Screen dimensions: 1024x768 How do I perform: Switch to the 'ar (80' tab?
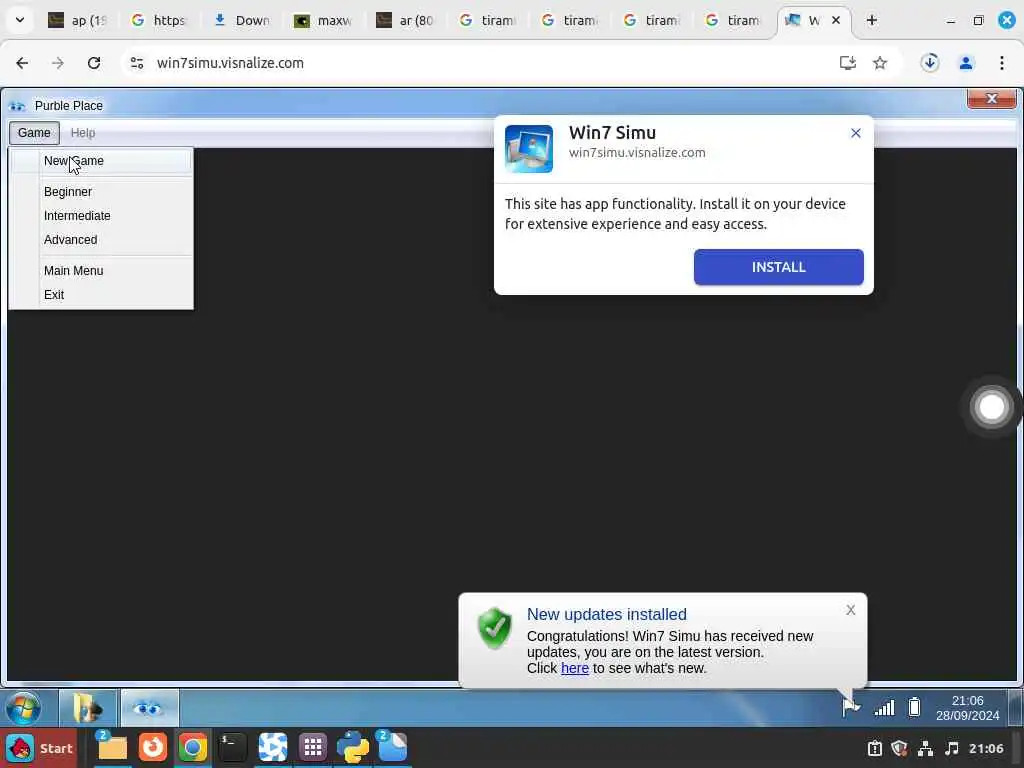(406, 20)
